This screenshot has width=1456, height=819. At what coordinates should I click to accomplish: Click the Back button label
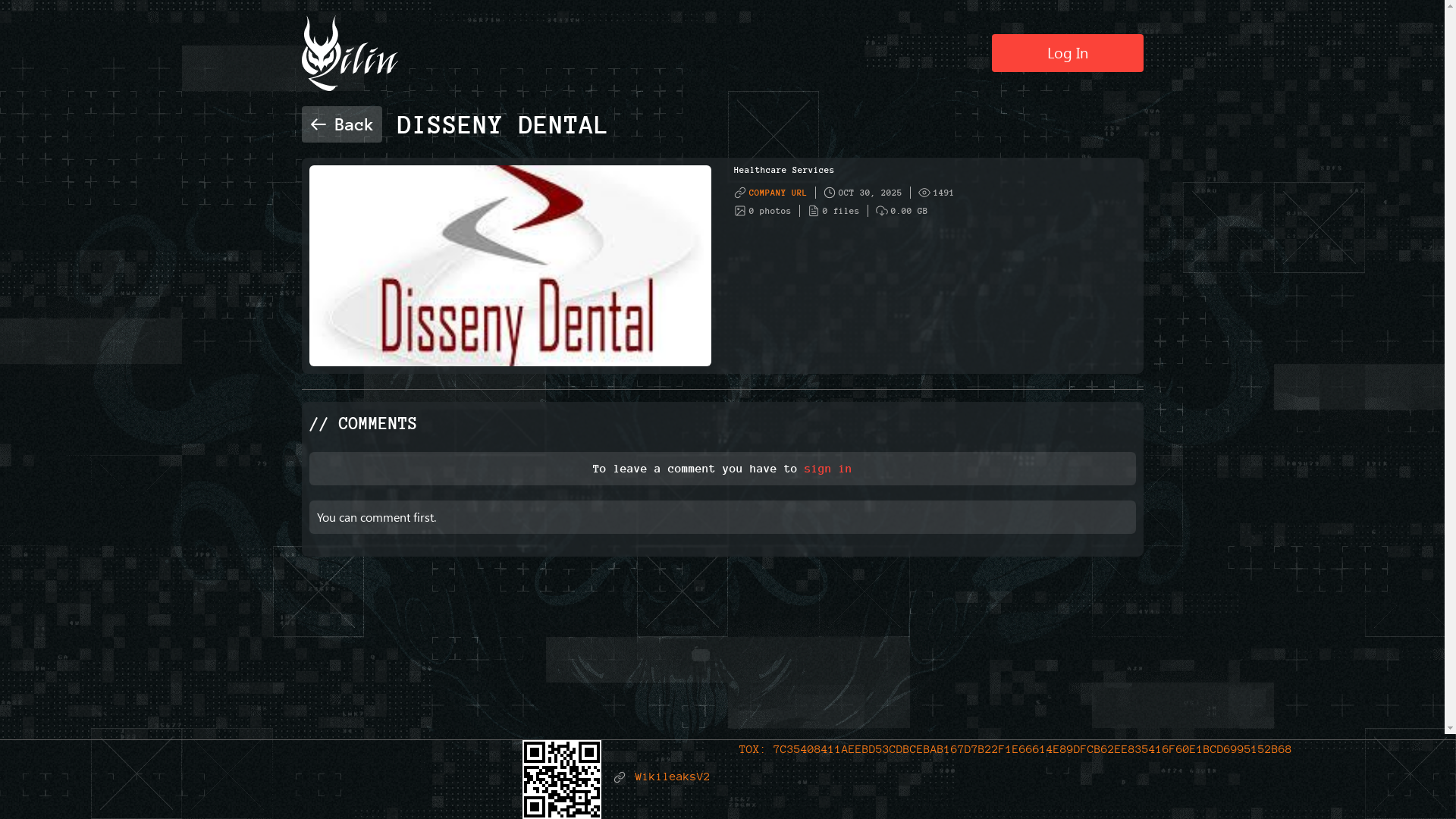353,124
